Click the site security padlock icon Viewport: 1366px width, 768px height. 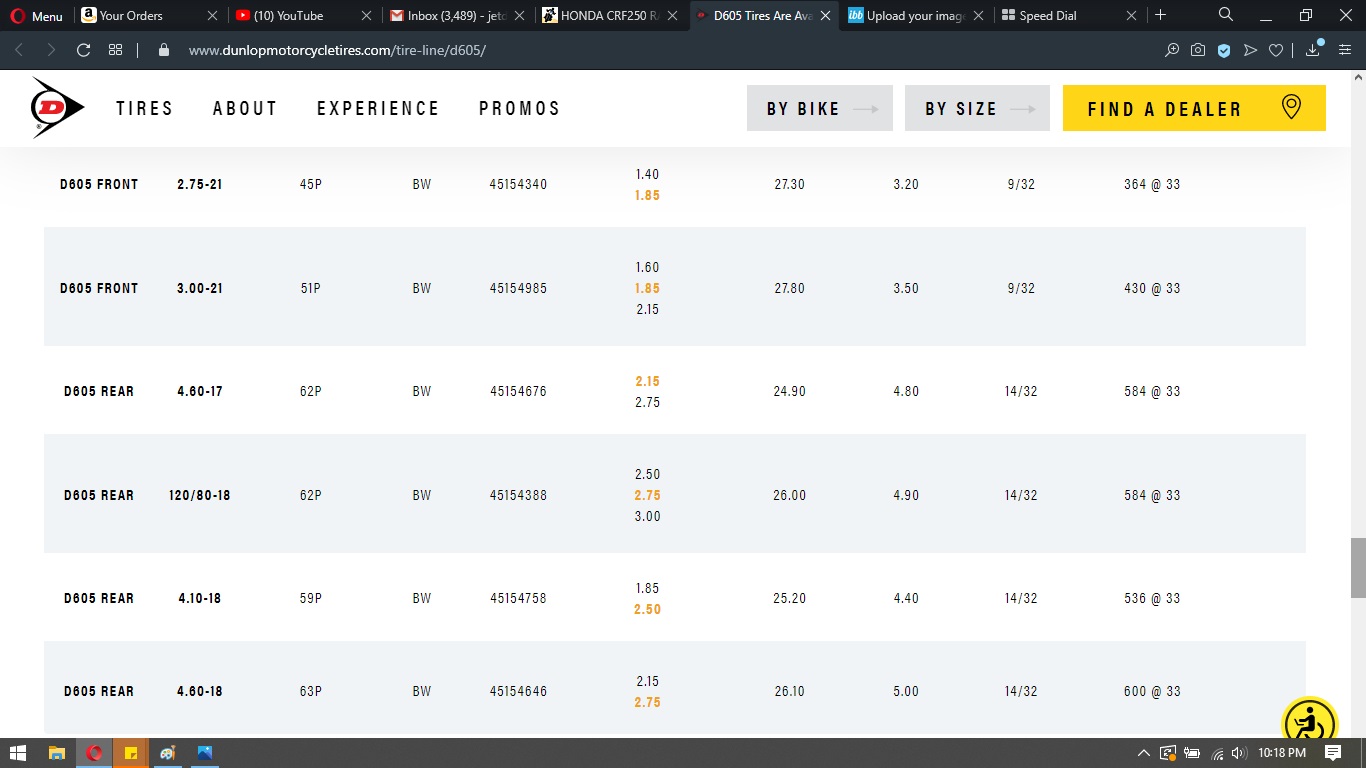tap(163, 50)
